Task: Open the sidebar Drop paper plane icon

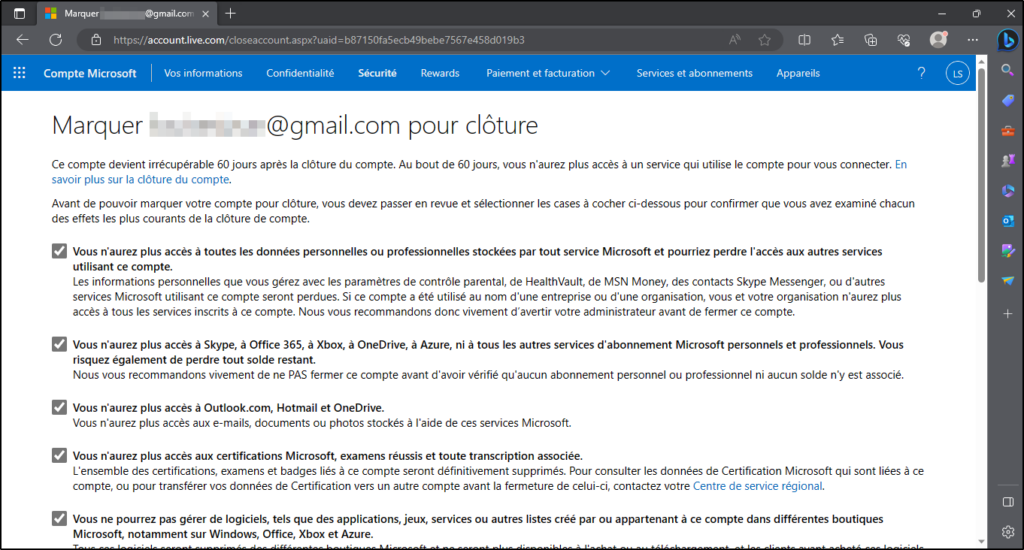Action: (1008, 281)
